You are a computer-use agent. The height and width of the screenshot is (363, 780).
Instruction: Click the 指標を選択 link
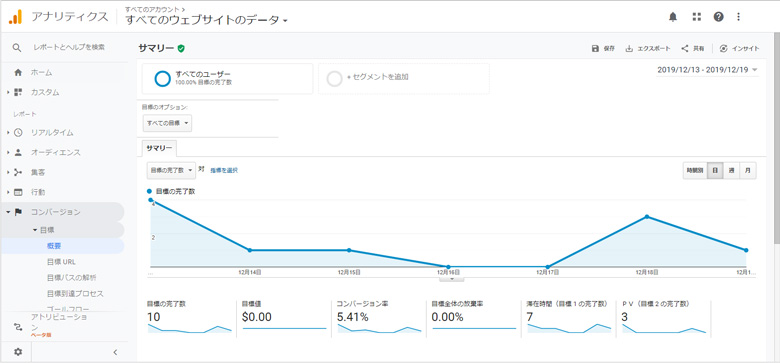tap(224, 170)
